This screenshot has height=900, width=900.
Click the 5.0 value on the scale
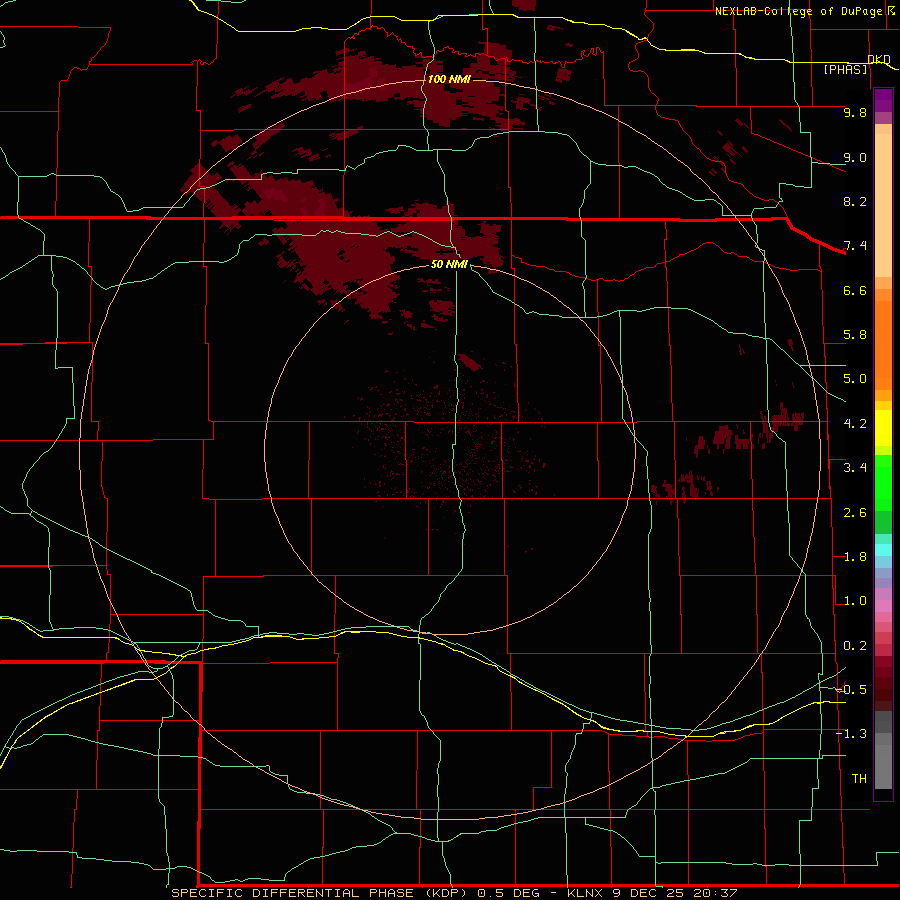click(855, 379)
